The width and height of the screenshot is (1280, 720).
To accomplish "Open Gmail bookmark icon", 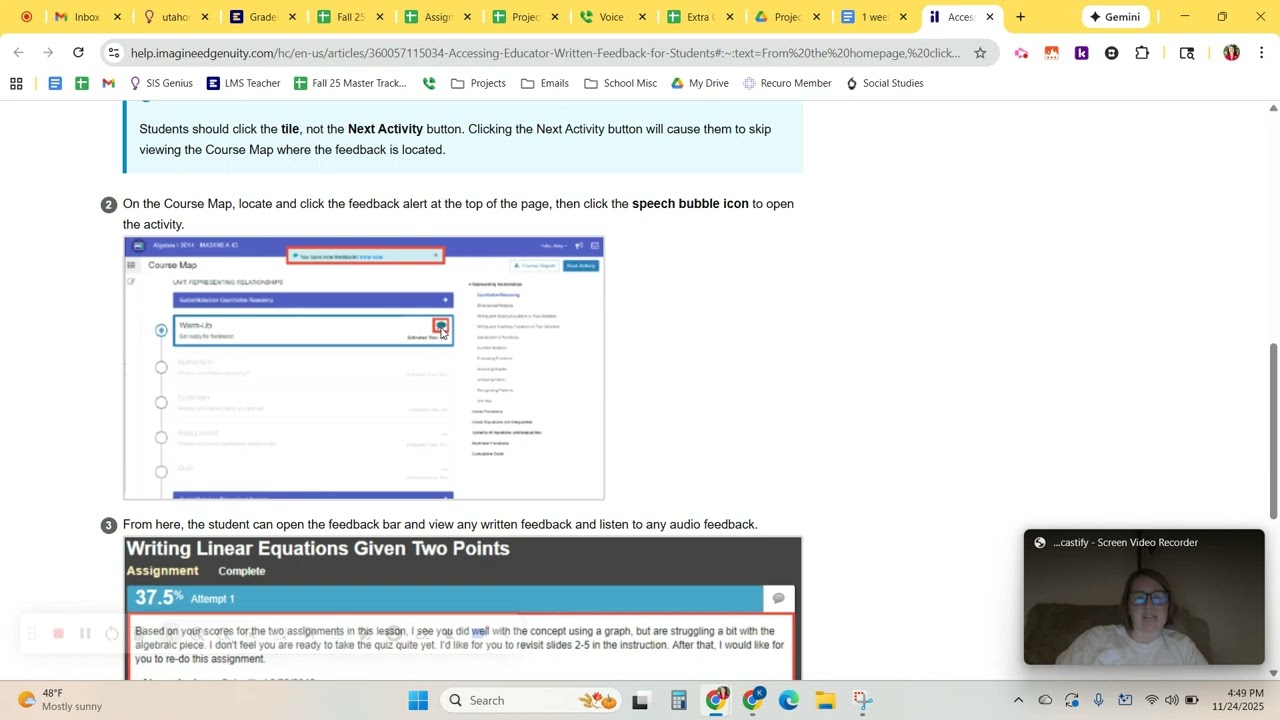I will tap(108, 83).
